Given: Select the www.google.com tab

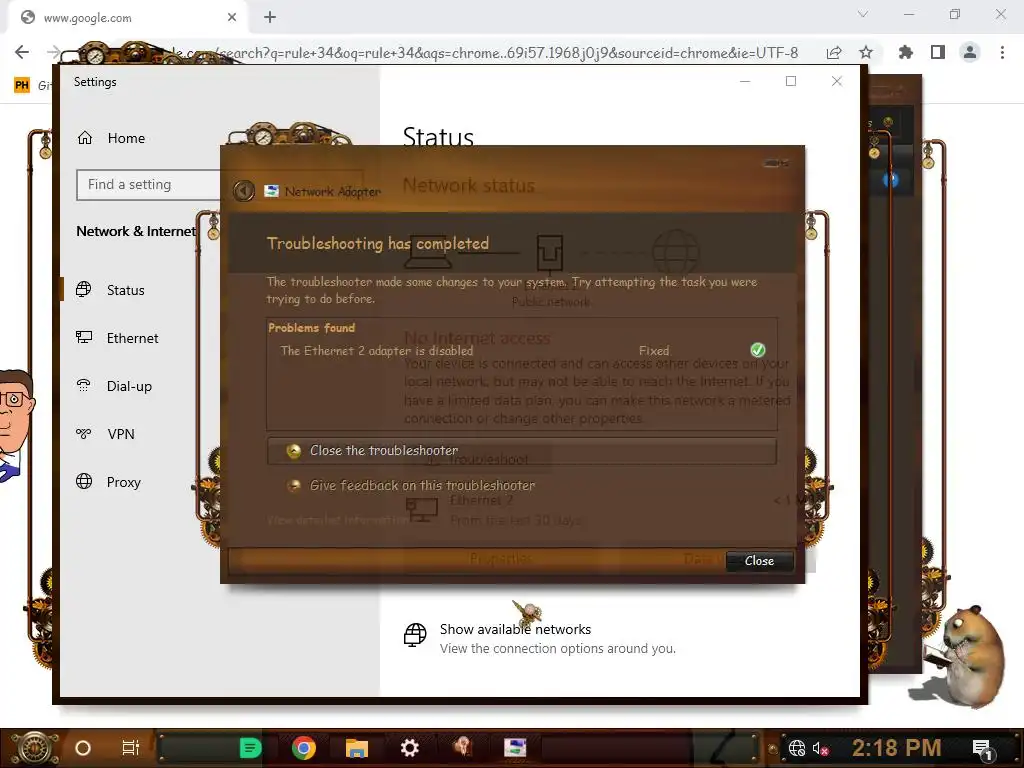Looking at the screenshot, I should click(128, 18).
